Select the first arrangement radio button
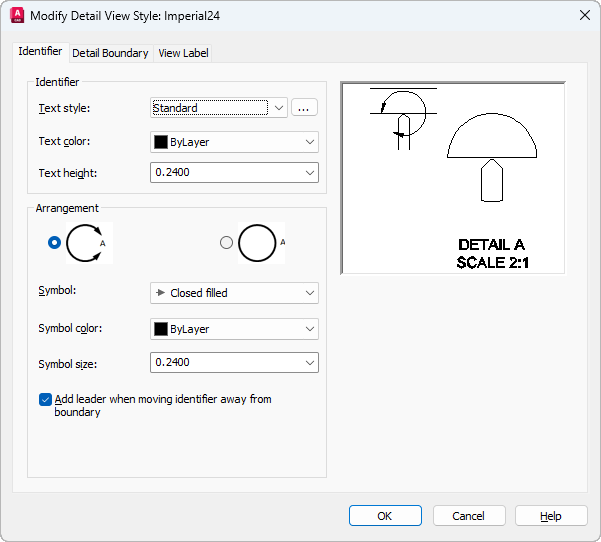Screen dimensions: 601x542 pyautogui.click(x=54, y=242)
